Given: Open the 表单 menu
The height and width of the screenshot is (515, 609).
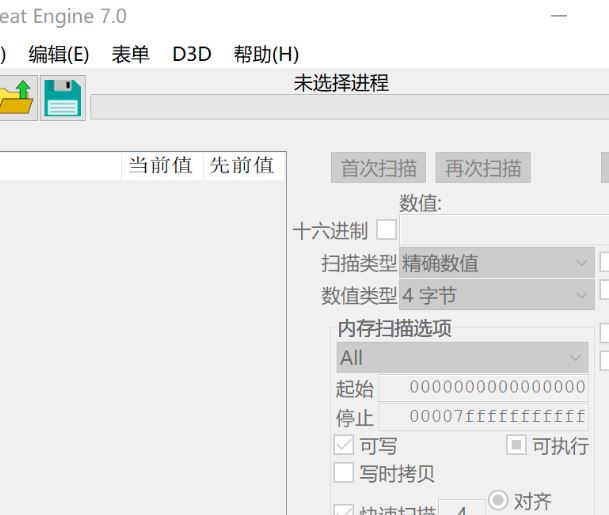Looking at the screenshot, I should 130,54.
